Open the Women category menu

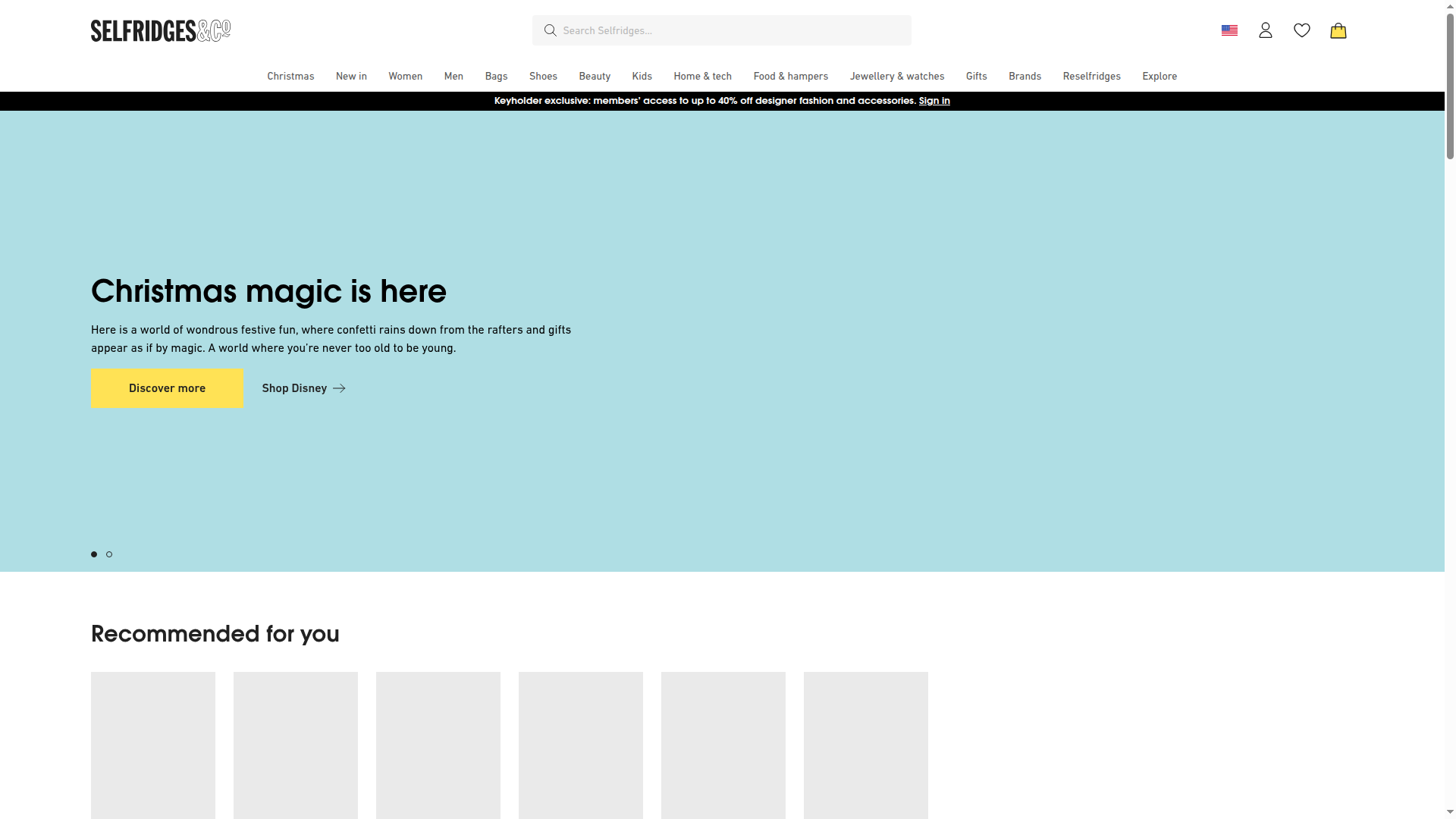click(x=405, y=76)
